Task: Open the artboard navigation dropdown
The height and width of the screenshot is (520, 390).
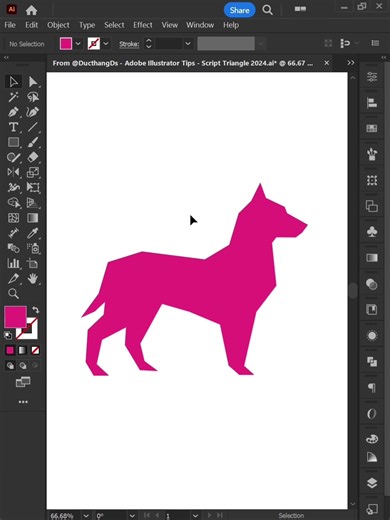Action: tap(195, 516)
